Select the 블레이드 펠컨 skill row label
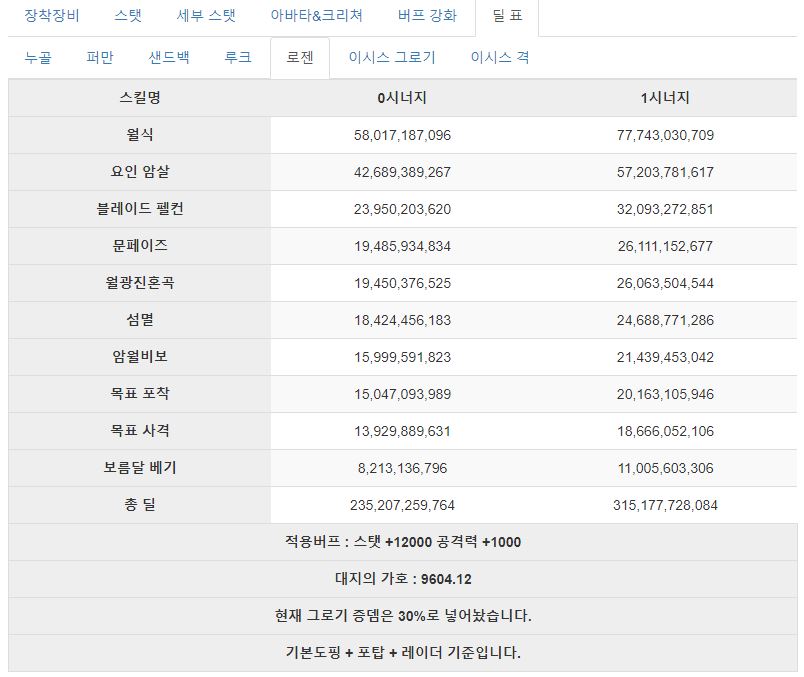 click(x=139, y=209)
